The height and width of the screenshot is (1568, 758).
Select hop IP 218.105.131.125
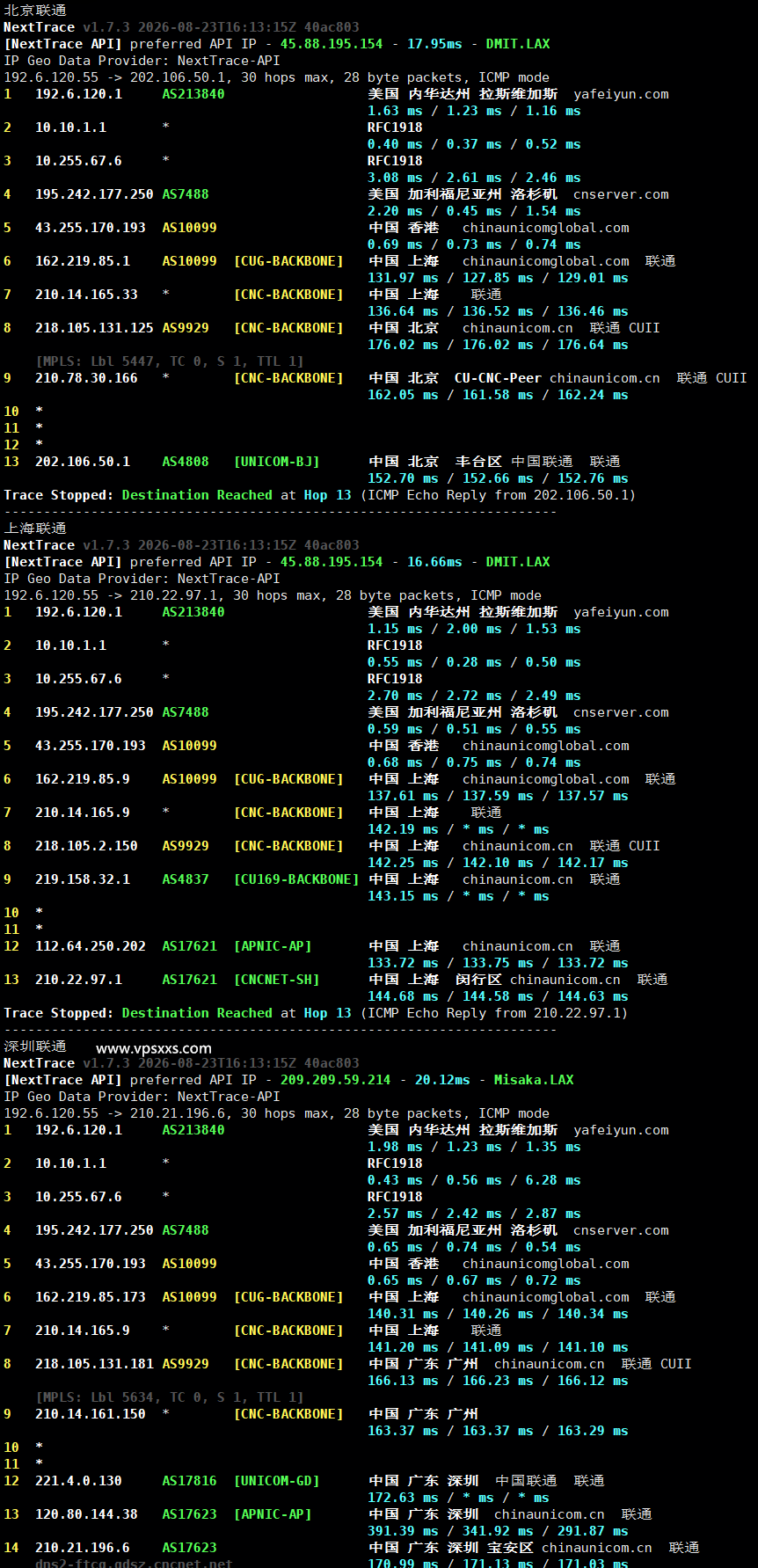(94, 328)
